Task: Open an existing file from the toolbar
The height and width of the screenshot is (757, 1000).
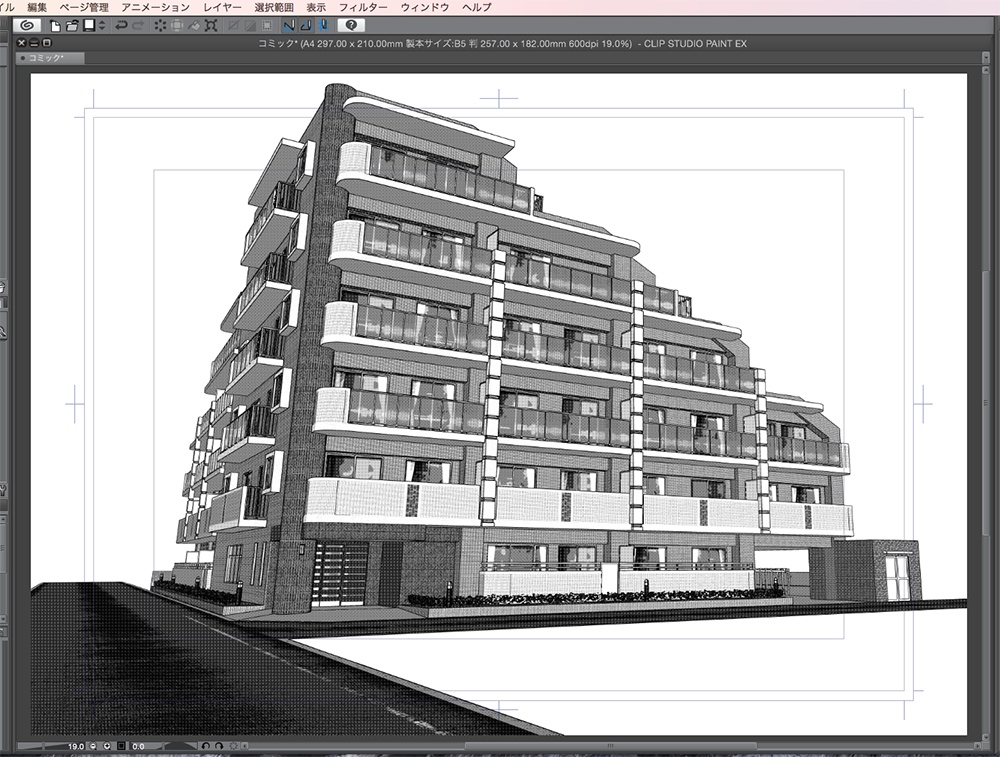Action: click(70, 25)
